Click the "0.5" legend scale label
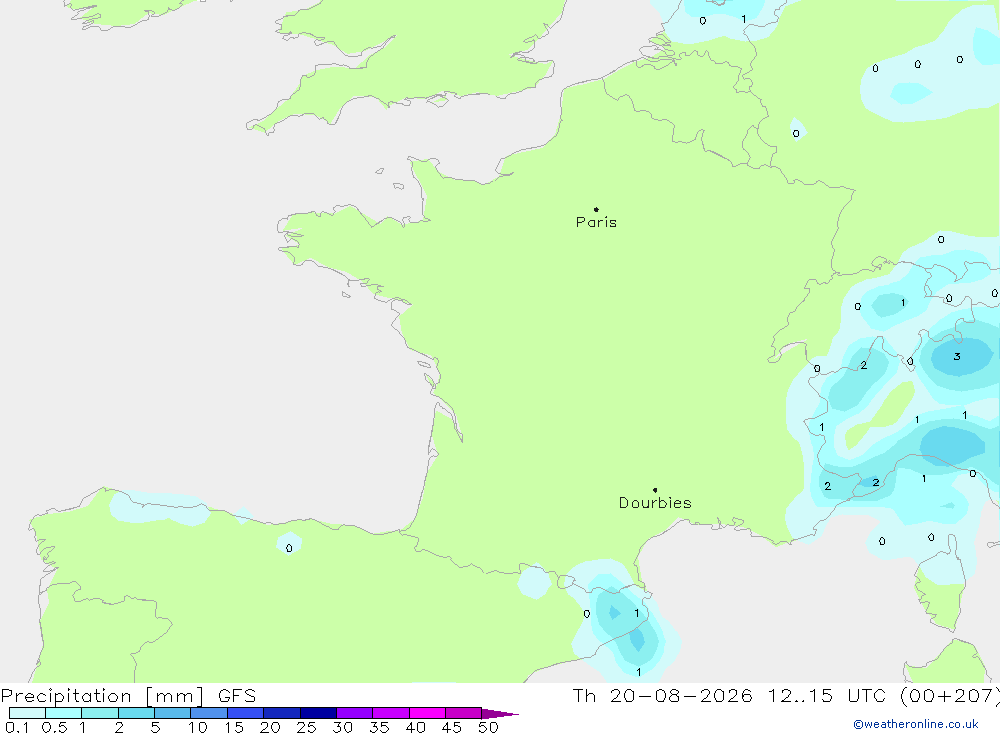The image size is (1000, 733). pos(54,727)
